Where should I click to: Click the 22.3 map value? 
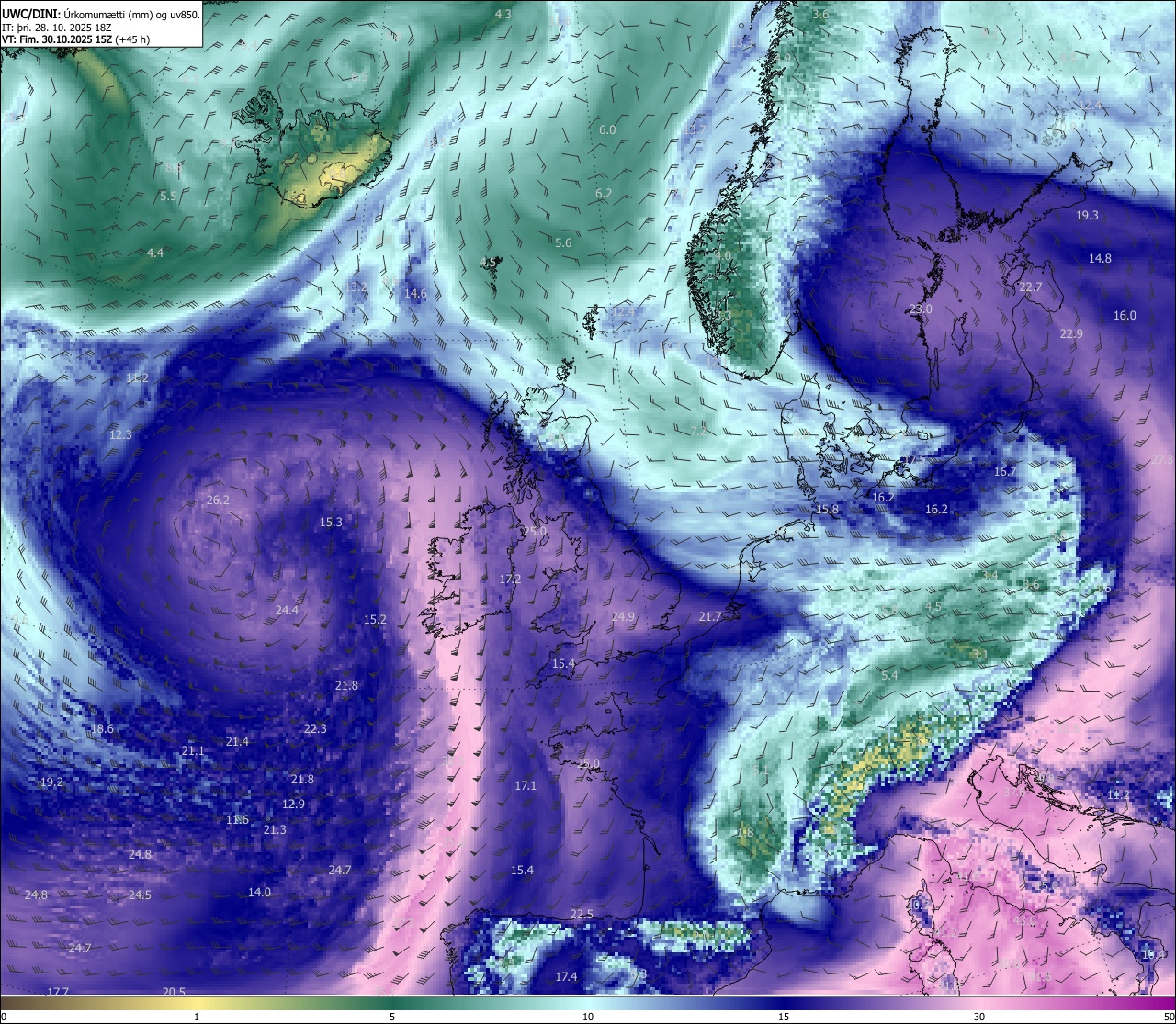pos(315,729)
